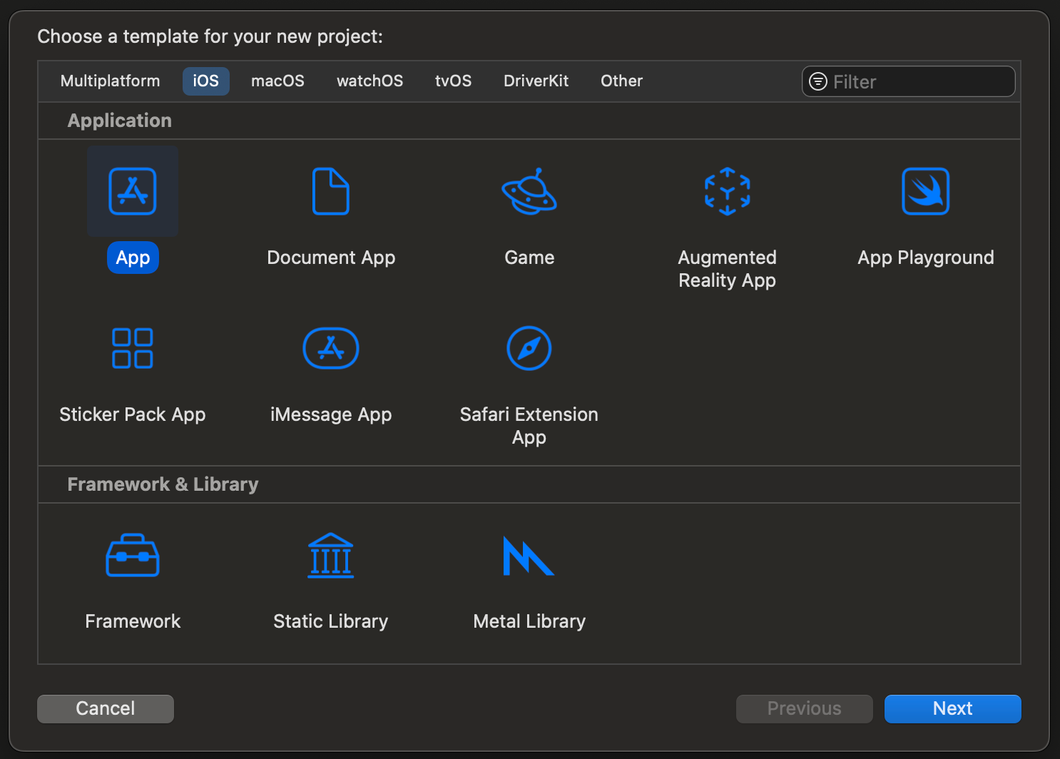The width and height of the screenshot is (1060, 759).
Task: Open the watchOS templates tab
Action: (x=369, y=81)
